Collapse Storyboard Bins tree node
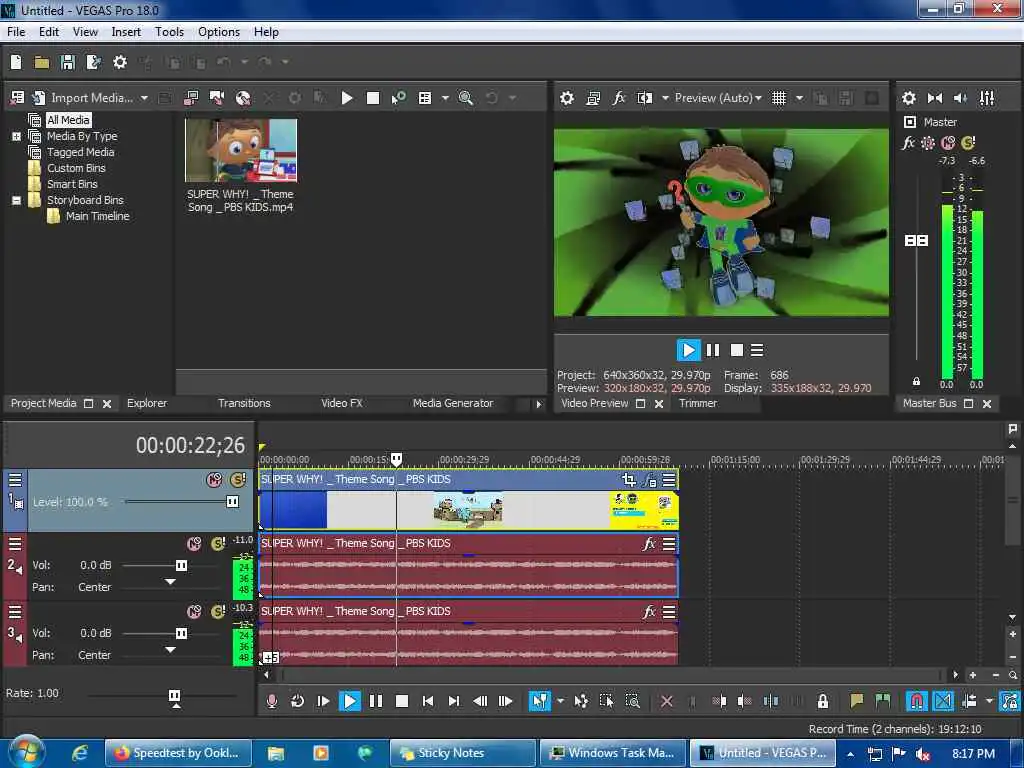This screenshot has width=1024, height=768. pos(16,200)
